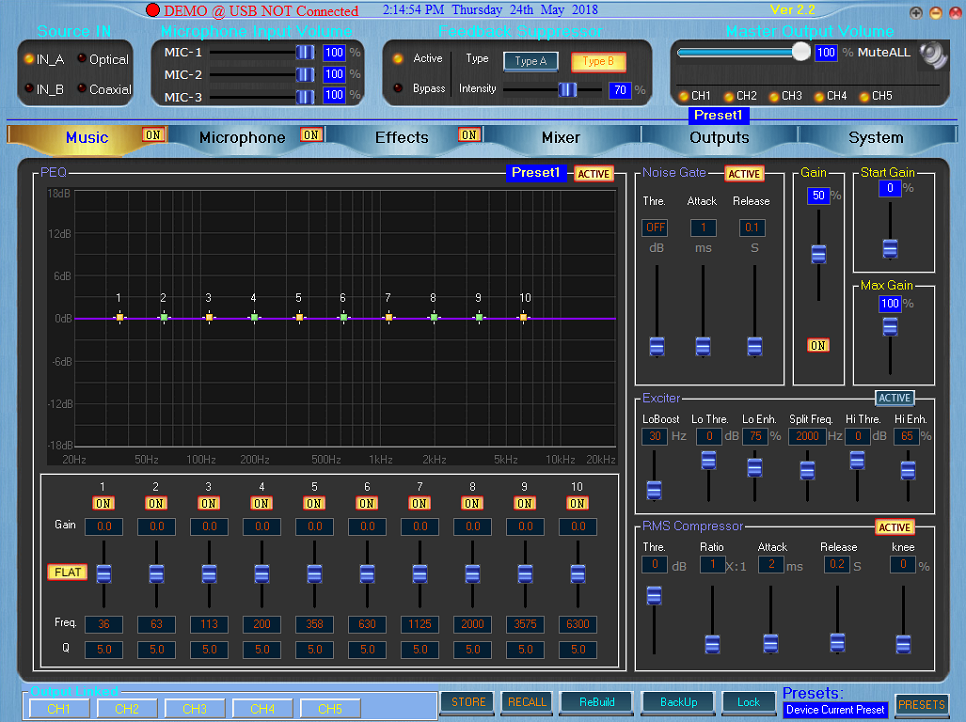Screen dimensions: 966x722
Task: Click Exciter LoBoost slider handle
Action: 654,490
